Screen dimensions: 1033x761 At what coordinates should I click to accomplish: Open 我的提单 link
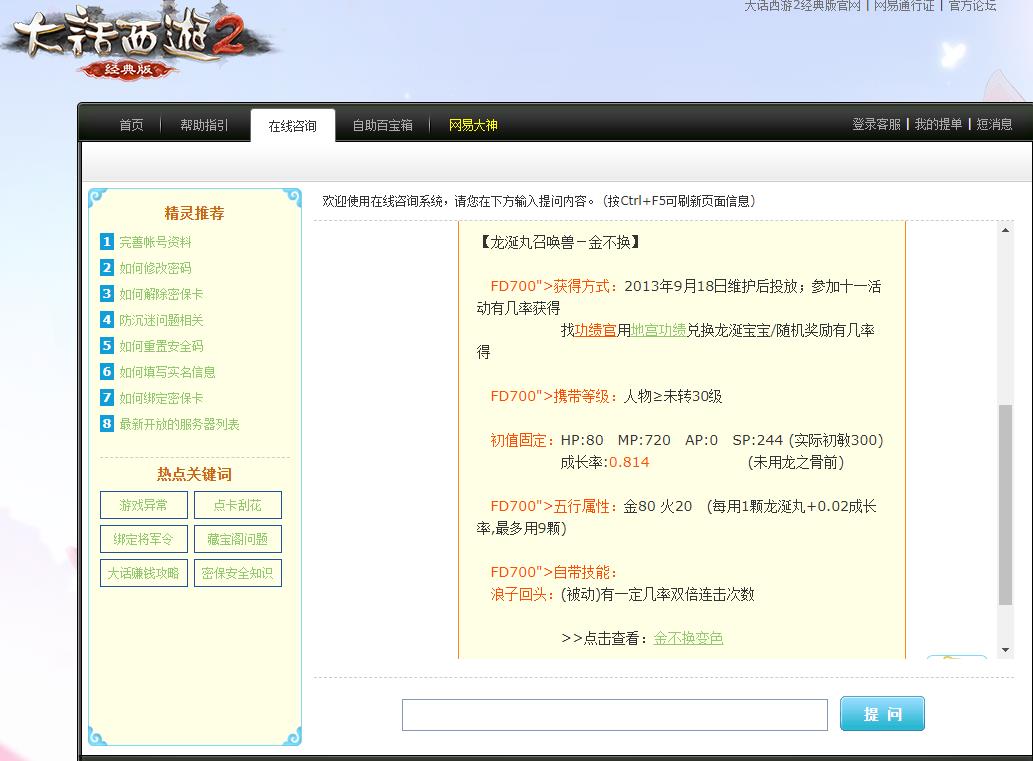coord(938,124)
